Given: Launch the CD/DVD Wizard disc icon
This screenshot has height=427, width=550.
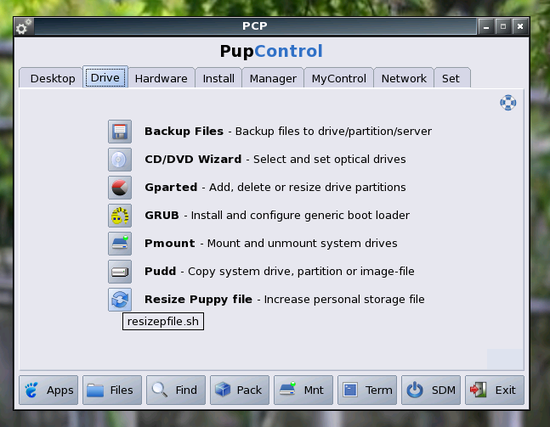Looking at the screenshot, I should tap(120, 160).
